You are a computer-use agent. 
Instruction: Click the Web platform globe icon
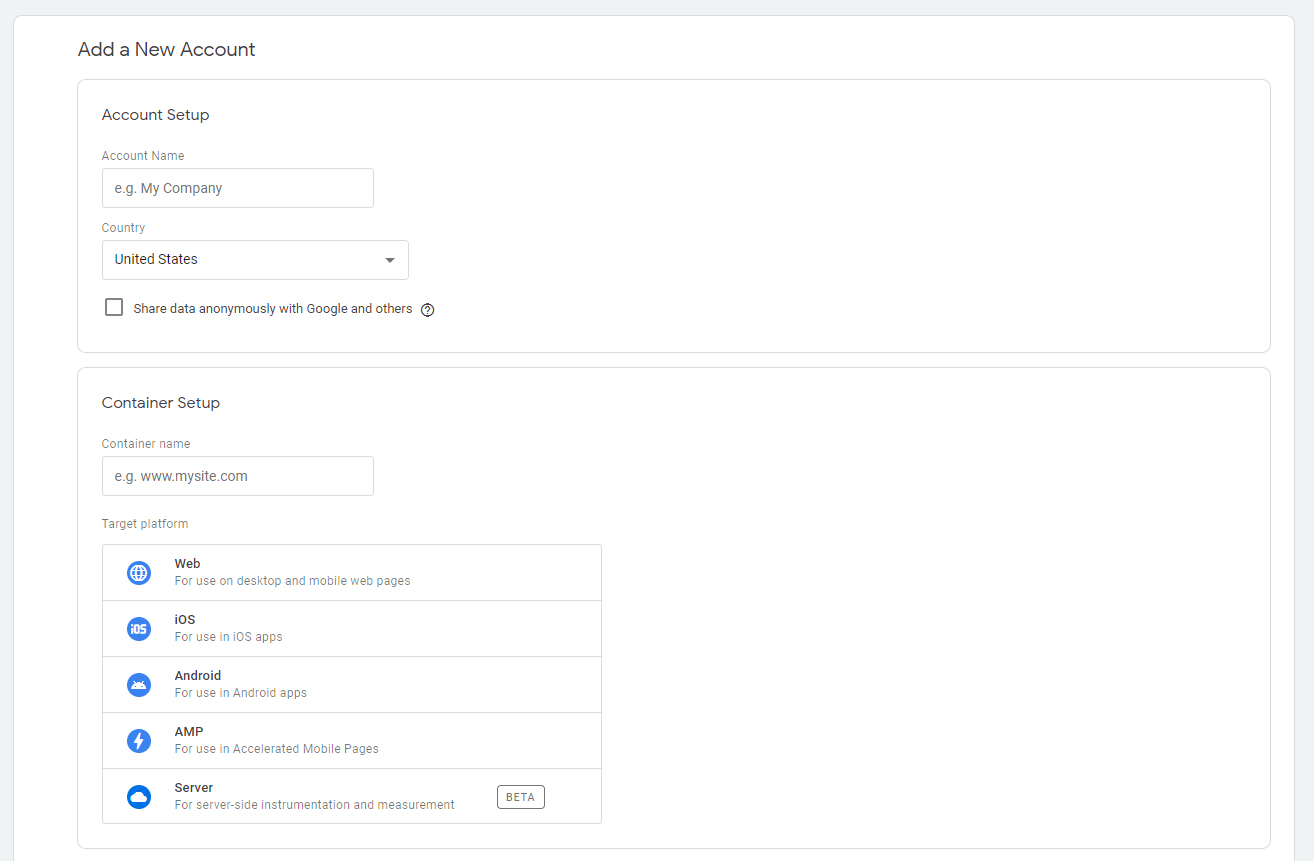(x=139, y=573)
